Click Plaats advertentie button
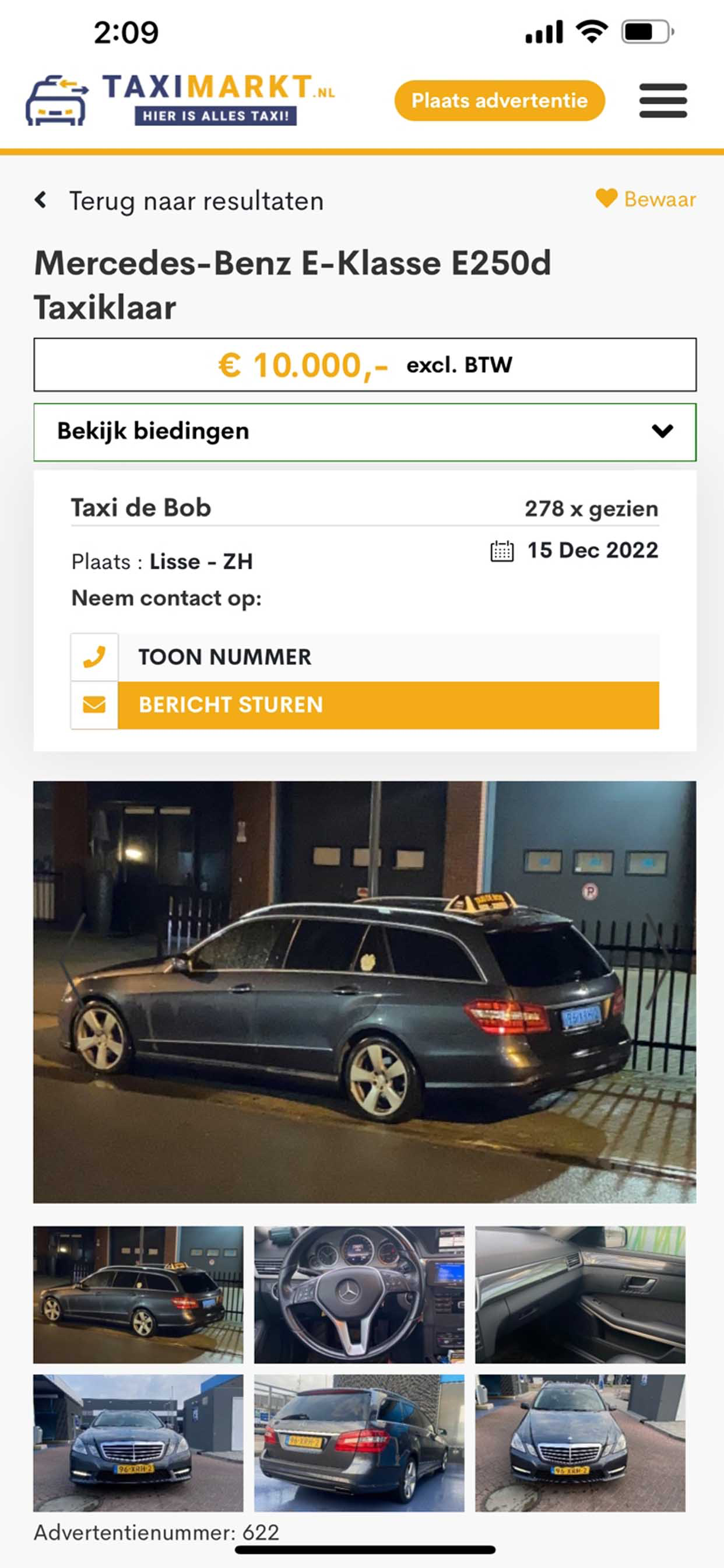This screenshot has height=1568, width=724. click(x=500, y=100)
